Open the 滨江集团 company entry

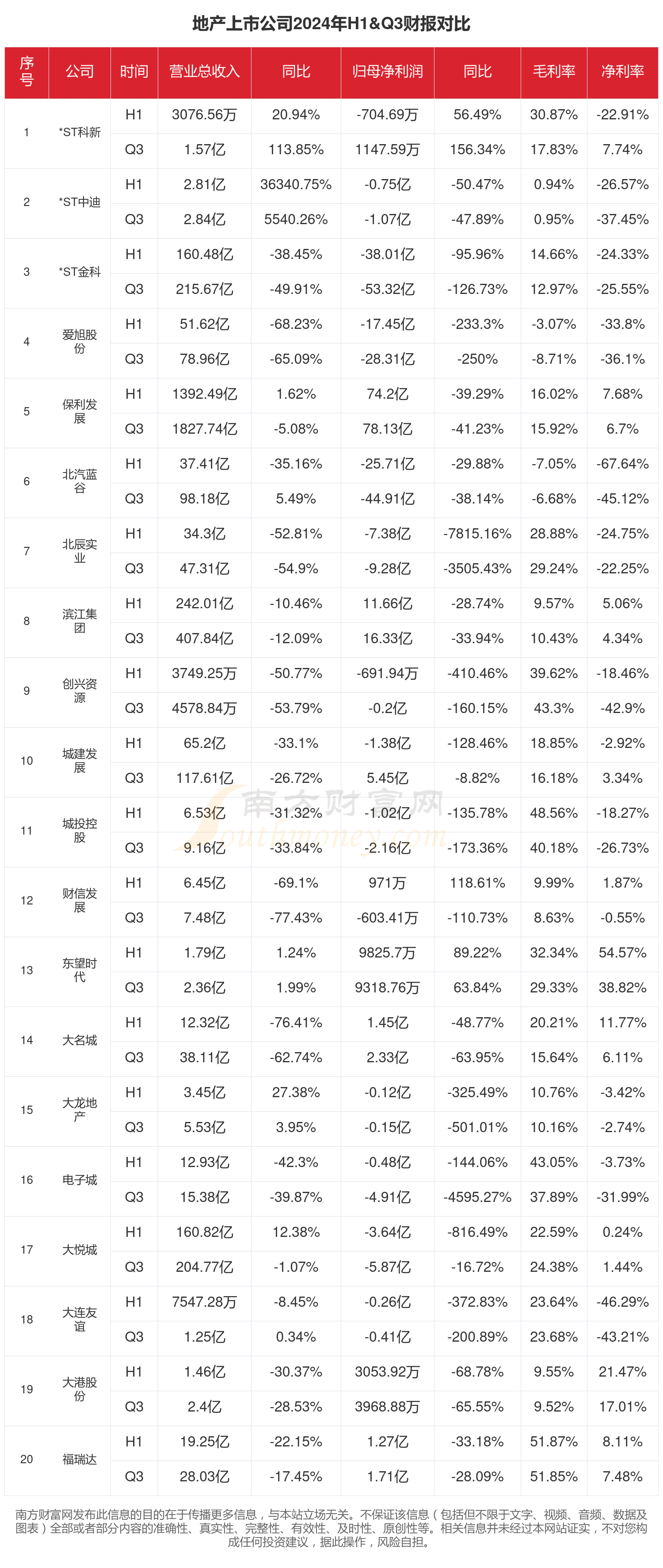(80, 621)
